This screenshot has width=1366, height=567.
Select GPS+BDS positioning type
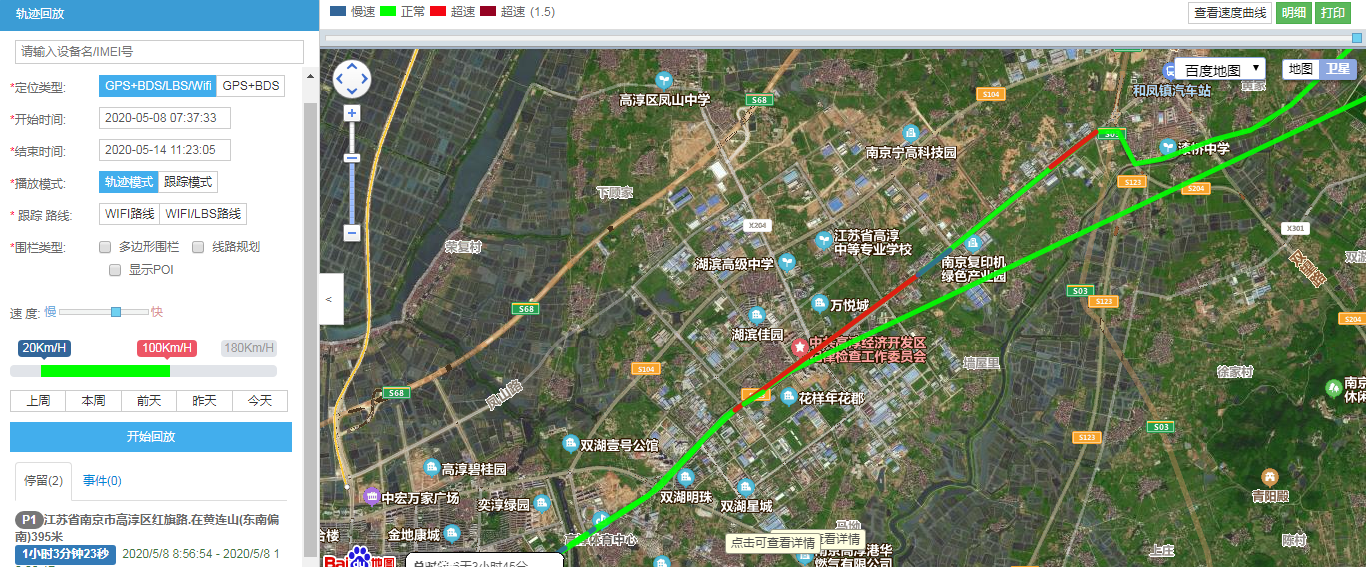[251, 86]
